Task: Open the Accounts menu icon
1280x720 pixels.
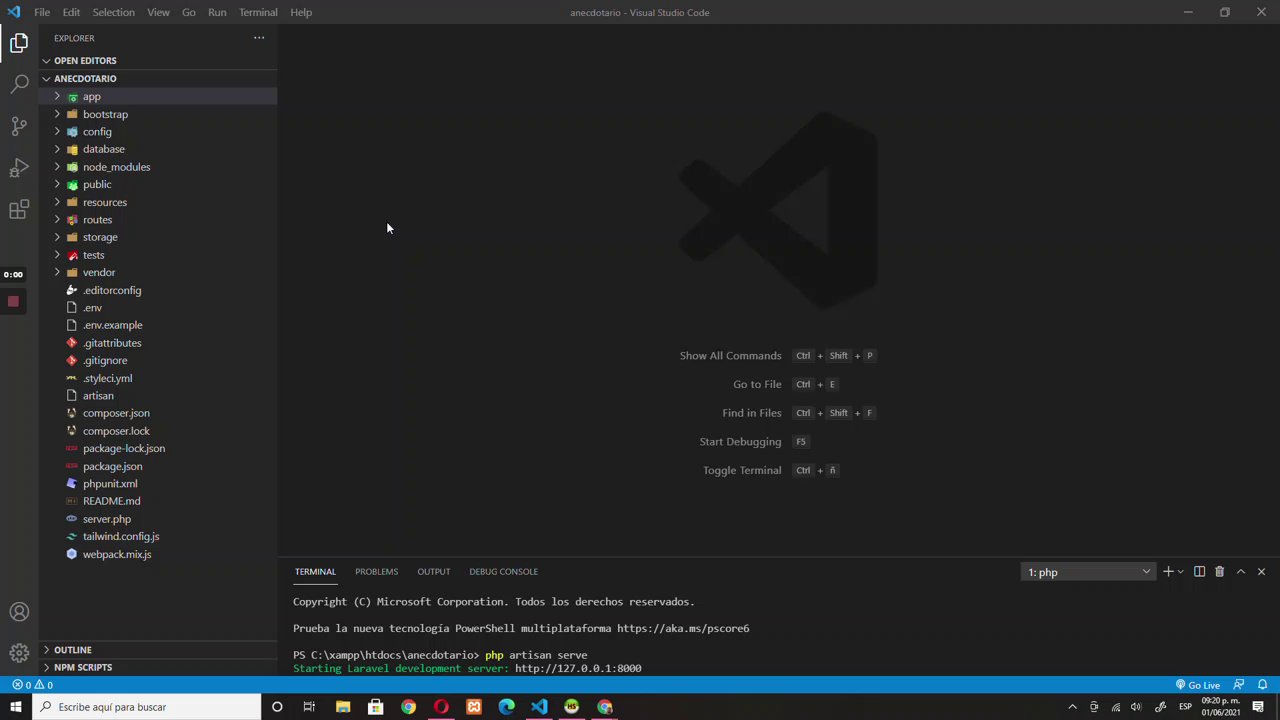Action: click(x=19, y=612)
